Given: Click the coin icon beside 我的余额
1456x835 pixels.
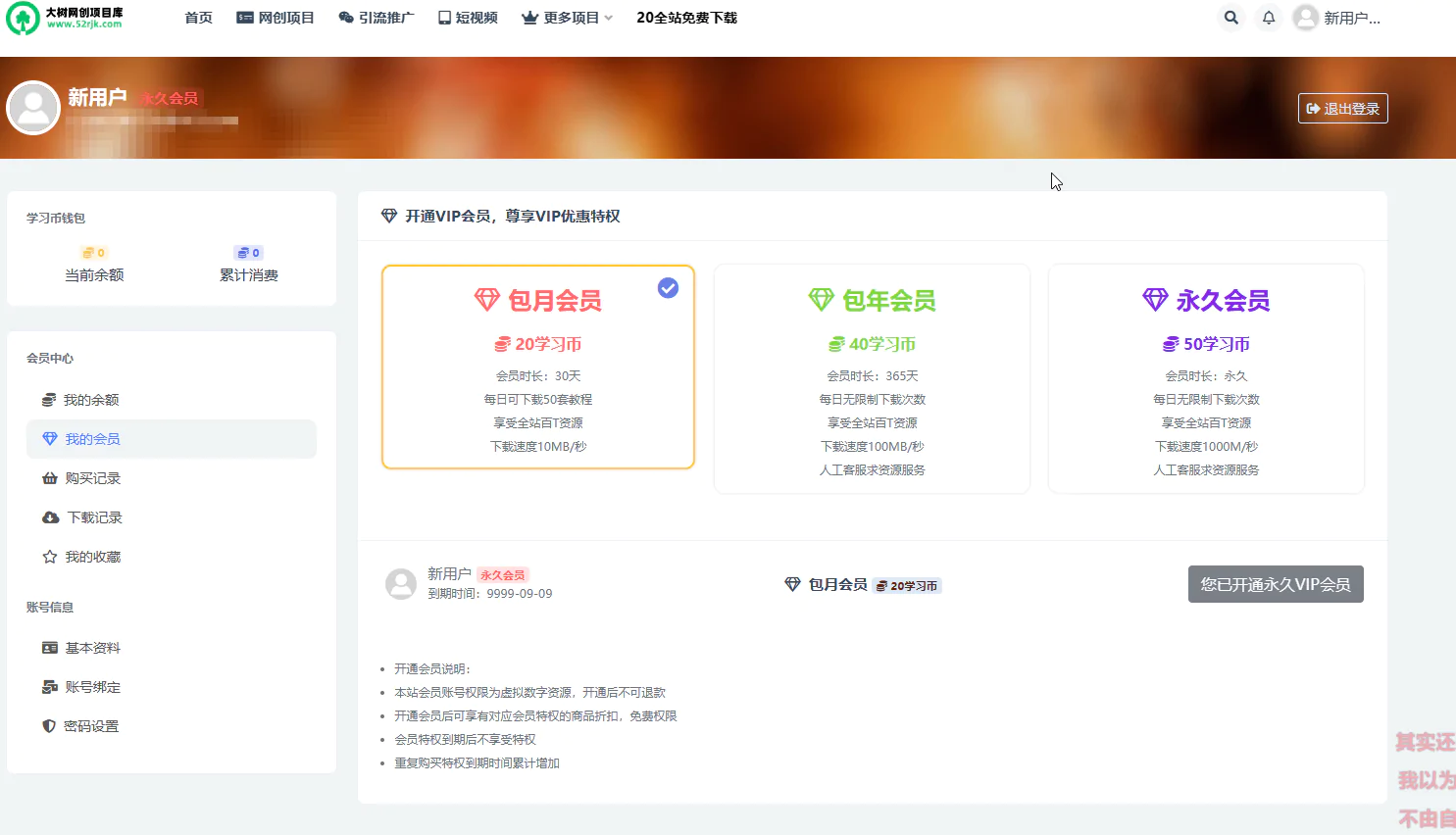Looking at the screenshot, I should tap(49, 400).
